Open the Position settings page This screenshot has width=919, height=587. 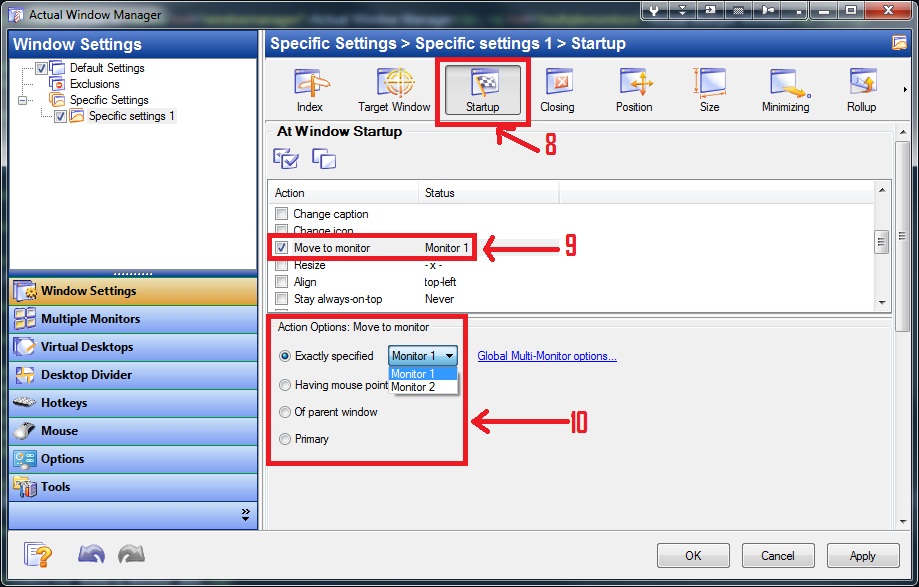pos(634,90)
